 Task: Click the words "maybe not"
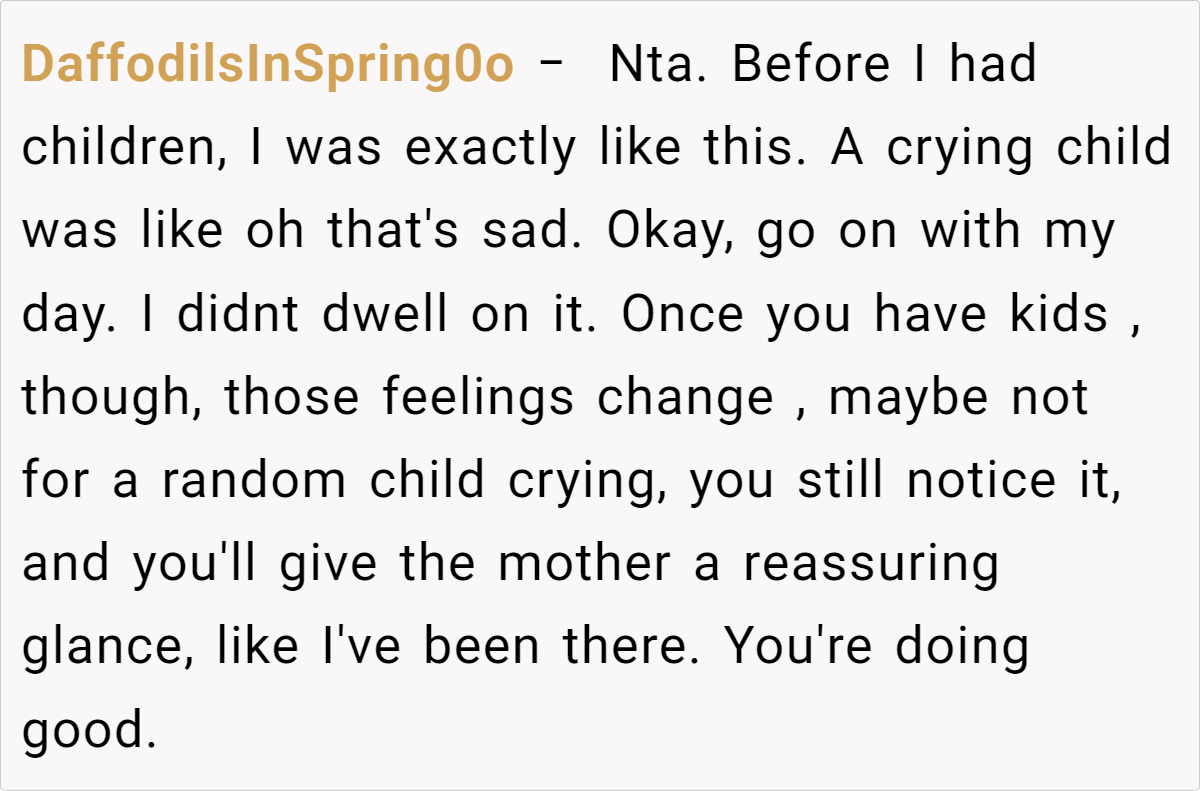click(x=958, y=398)
